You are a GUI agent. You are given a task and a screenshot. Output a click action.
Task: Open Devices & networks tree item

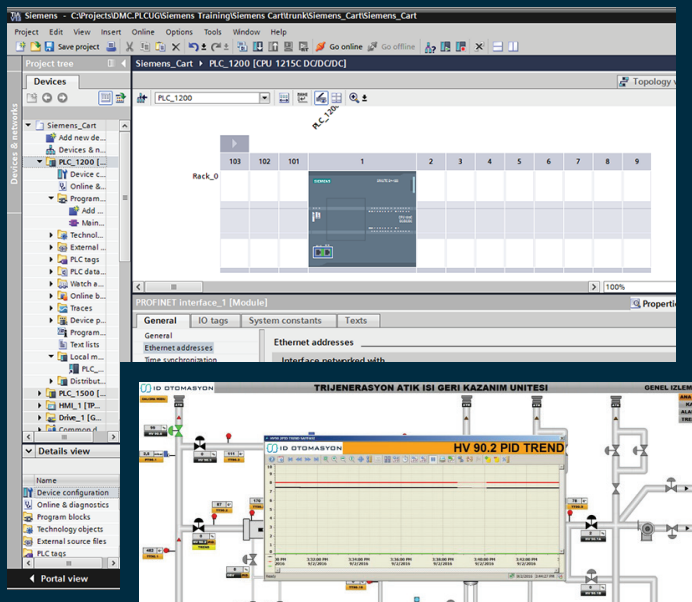coord(76,150)
